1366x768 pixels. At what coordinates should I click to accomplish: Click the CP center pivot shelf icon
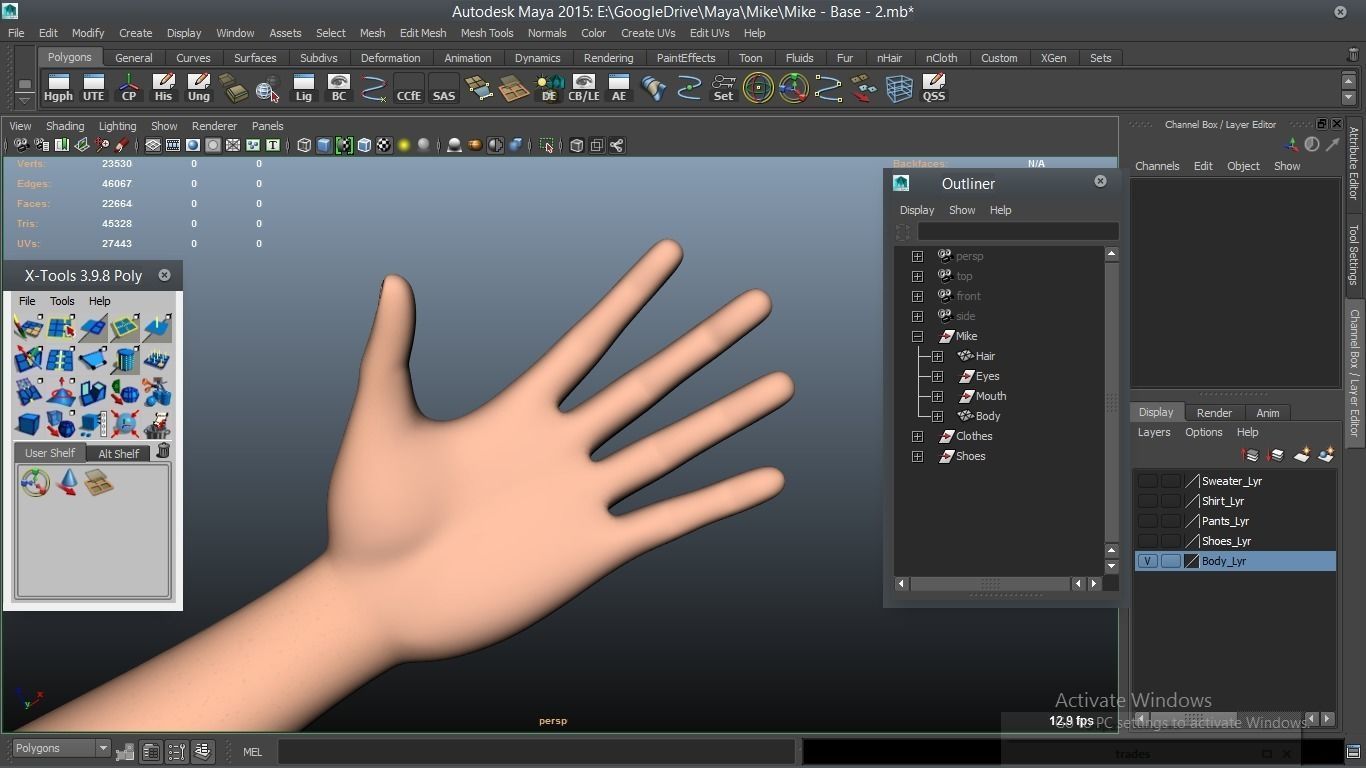[128, 88]
